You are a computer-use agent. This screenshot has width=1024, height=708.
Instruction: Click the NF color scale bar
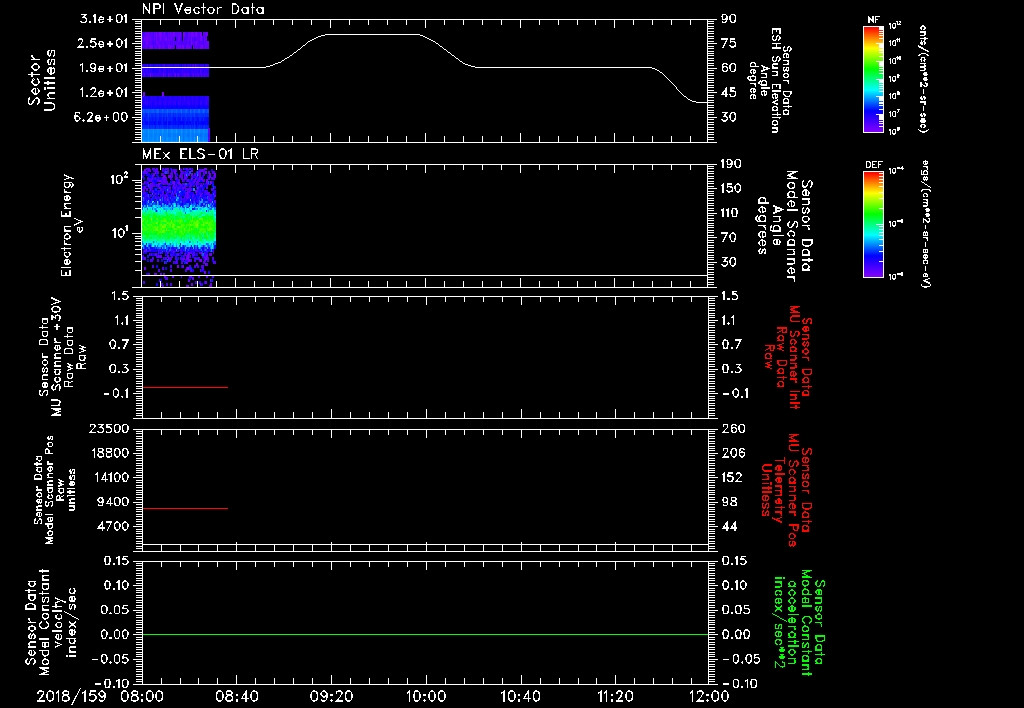(874, 78)
